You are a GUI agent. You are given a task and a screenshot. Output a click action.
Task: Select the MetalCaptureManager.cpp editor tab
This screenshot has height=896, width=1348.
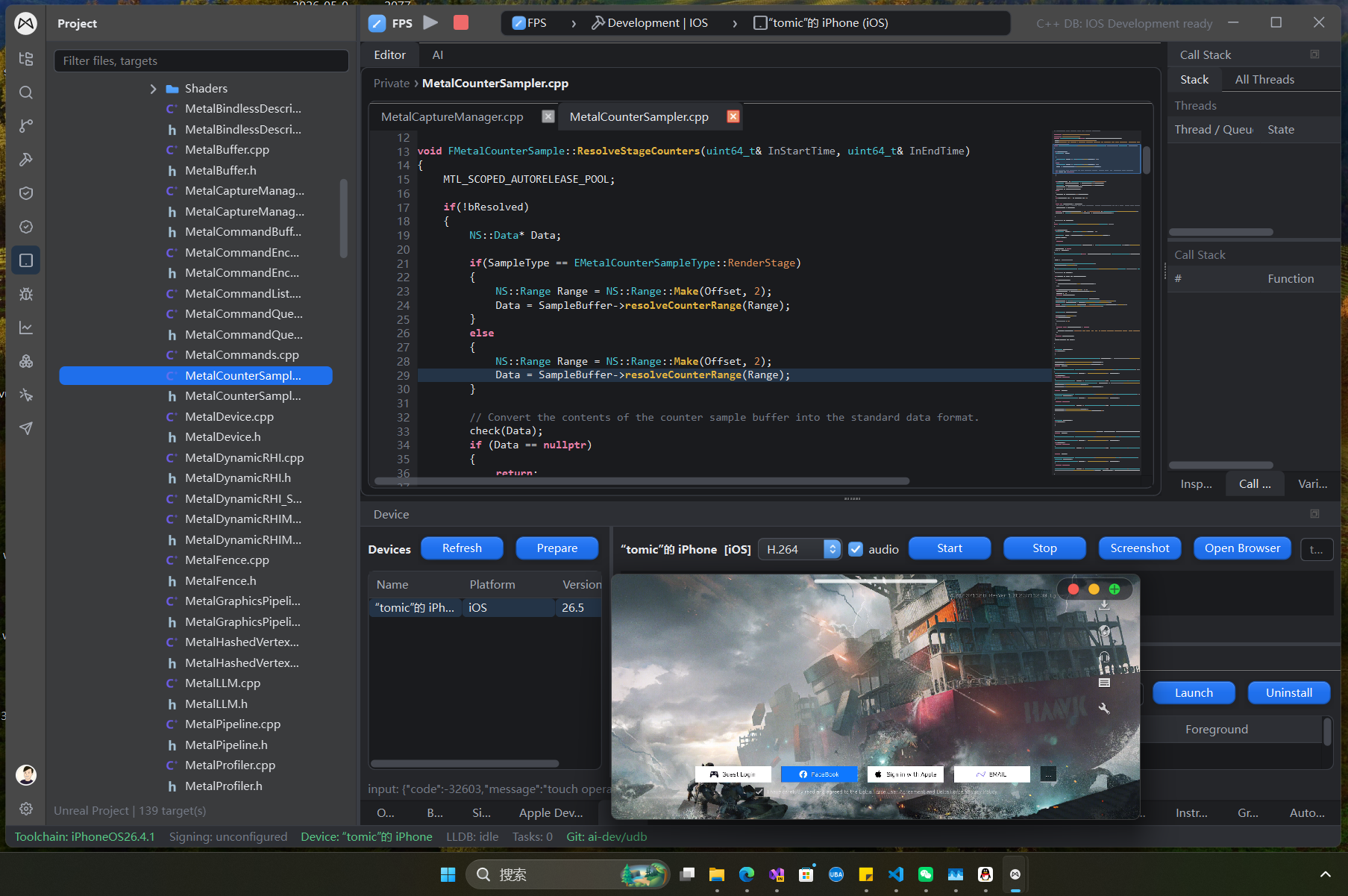point(452,116)
